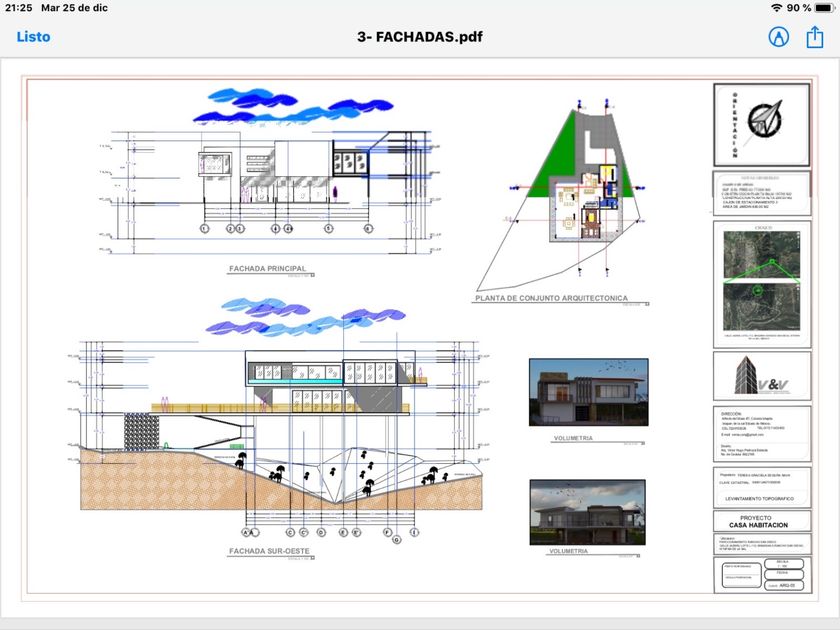Tap the PLANTA DE CONJUNTO ARQUITECTONICA title
The image size is (840, 630).
pos(551,298)
